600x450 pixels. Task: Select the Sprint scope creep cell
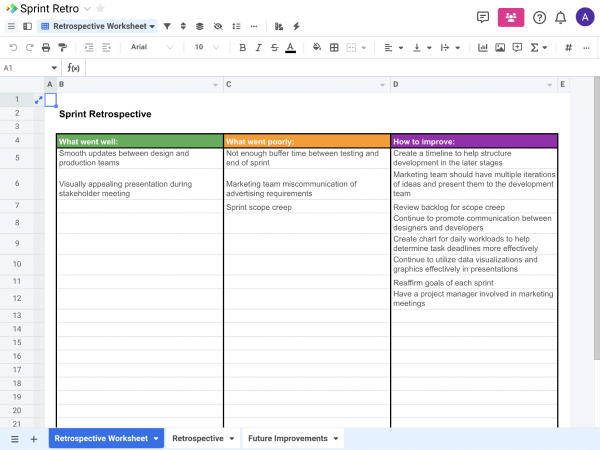point(307,207)
